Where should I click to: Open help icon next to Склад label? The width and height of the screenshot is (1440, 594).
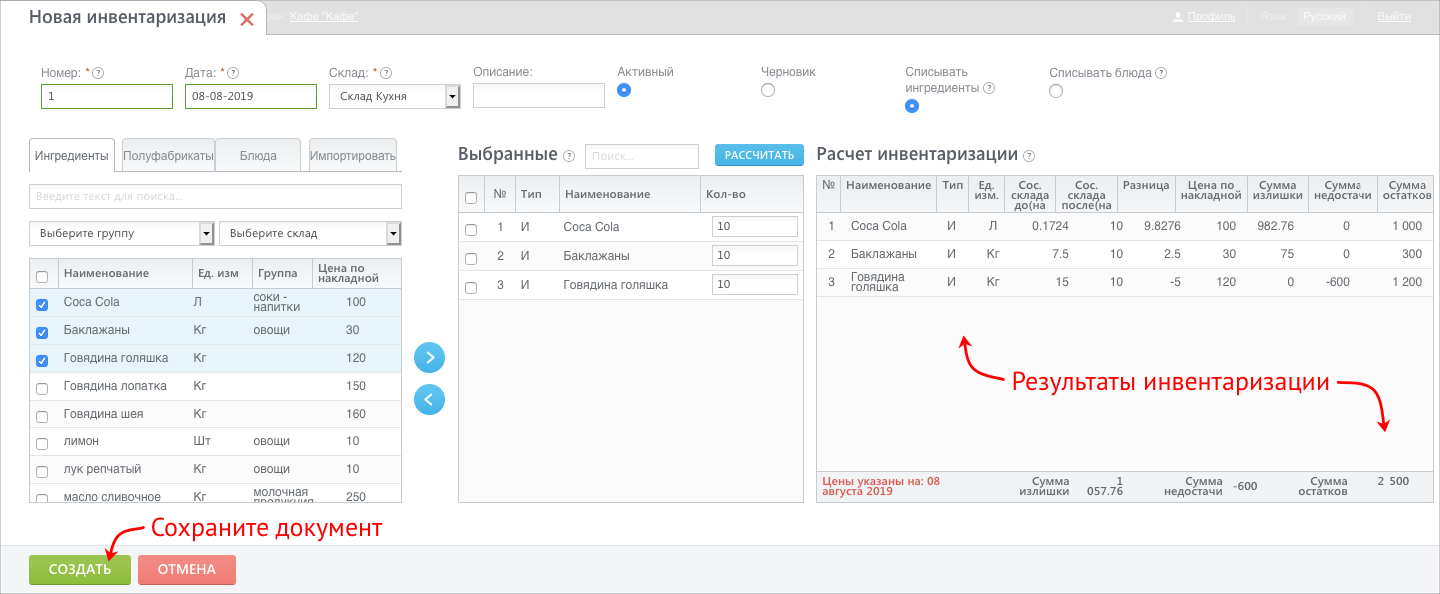[386, 73]
